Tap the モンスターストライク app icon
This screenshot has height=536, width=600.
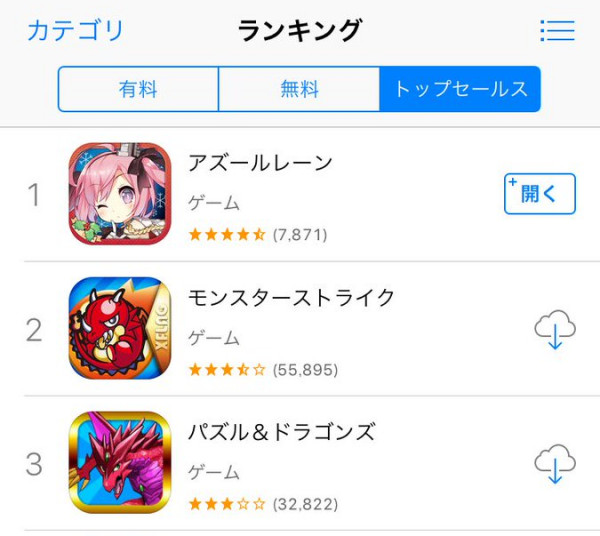click(x=120, y=328)
